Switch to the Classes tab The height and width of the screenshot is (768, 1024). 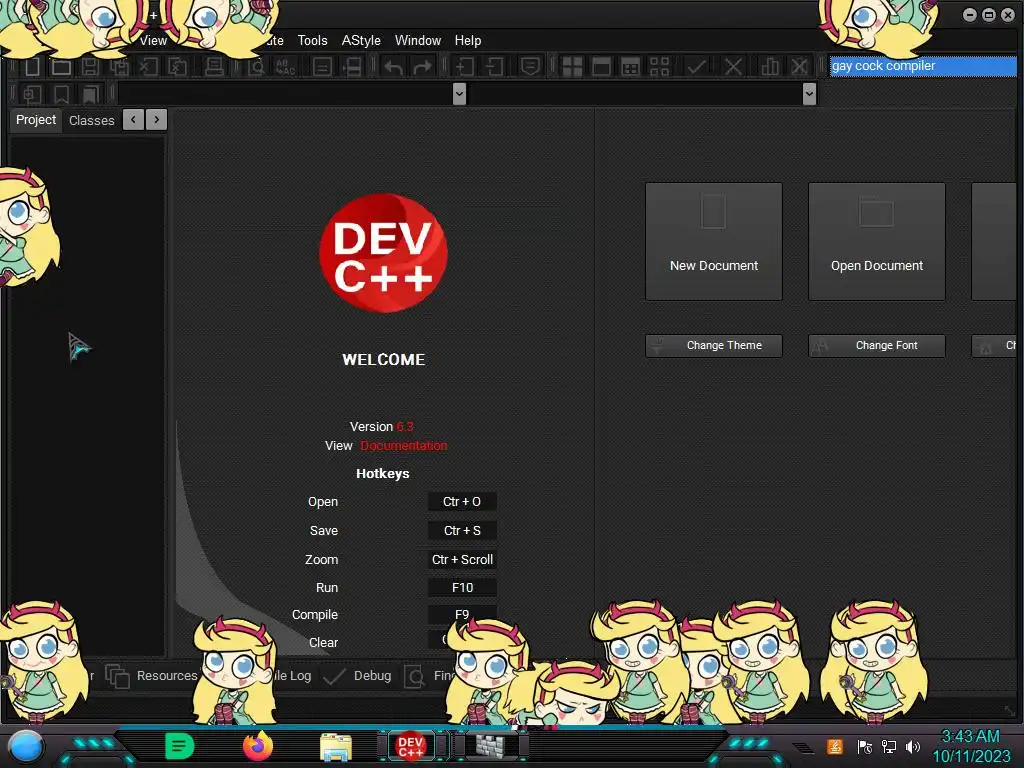[91, 121]
